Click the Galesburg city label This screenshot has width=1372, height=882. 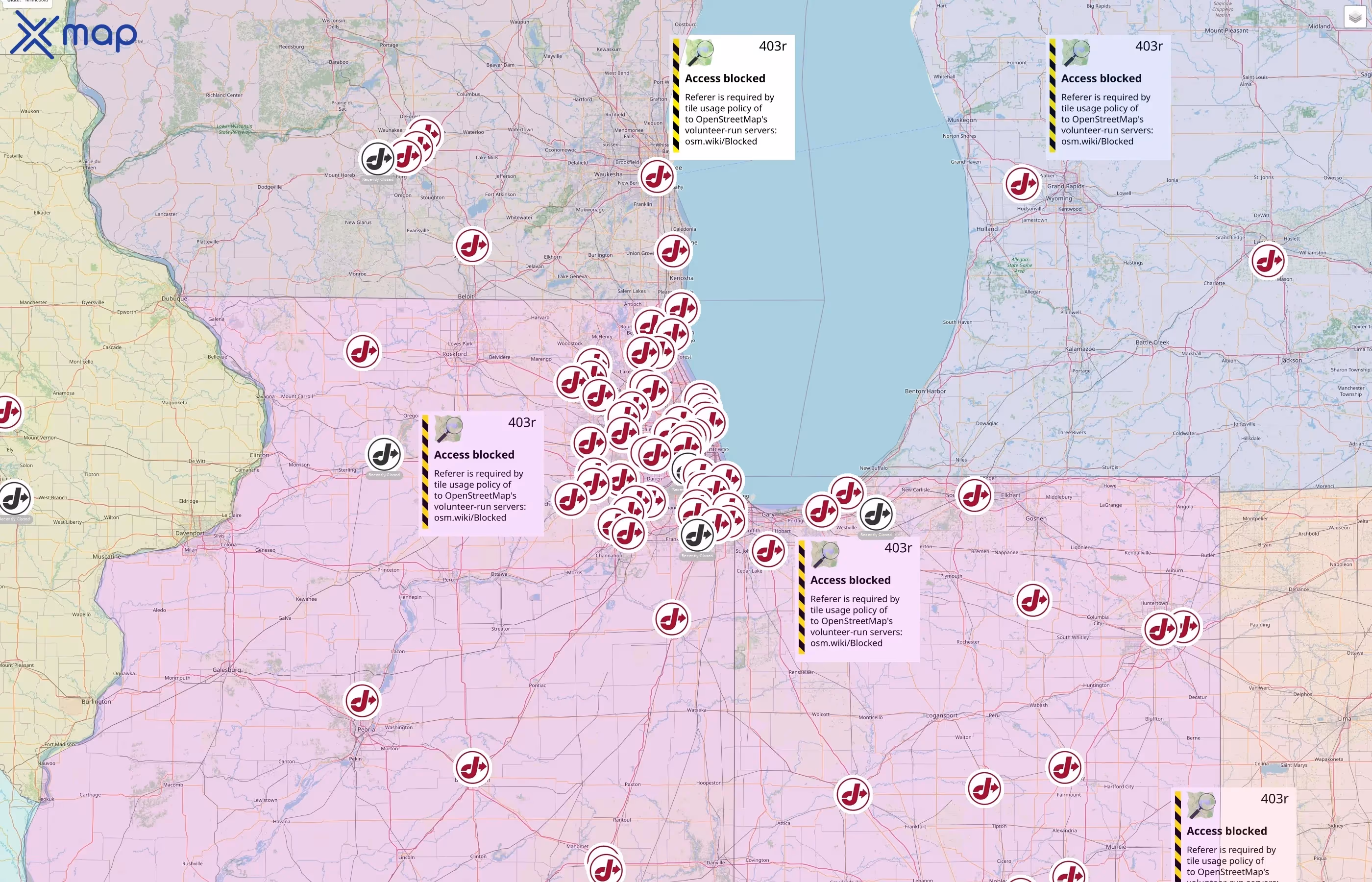coord(227,669)
